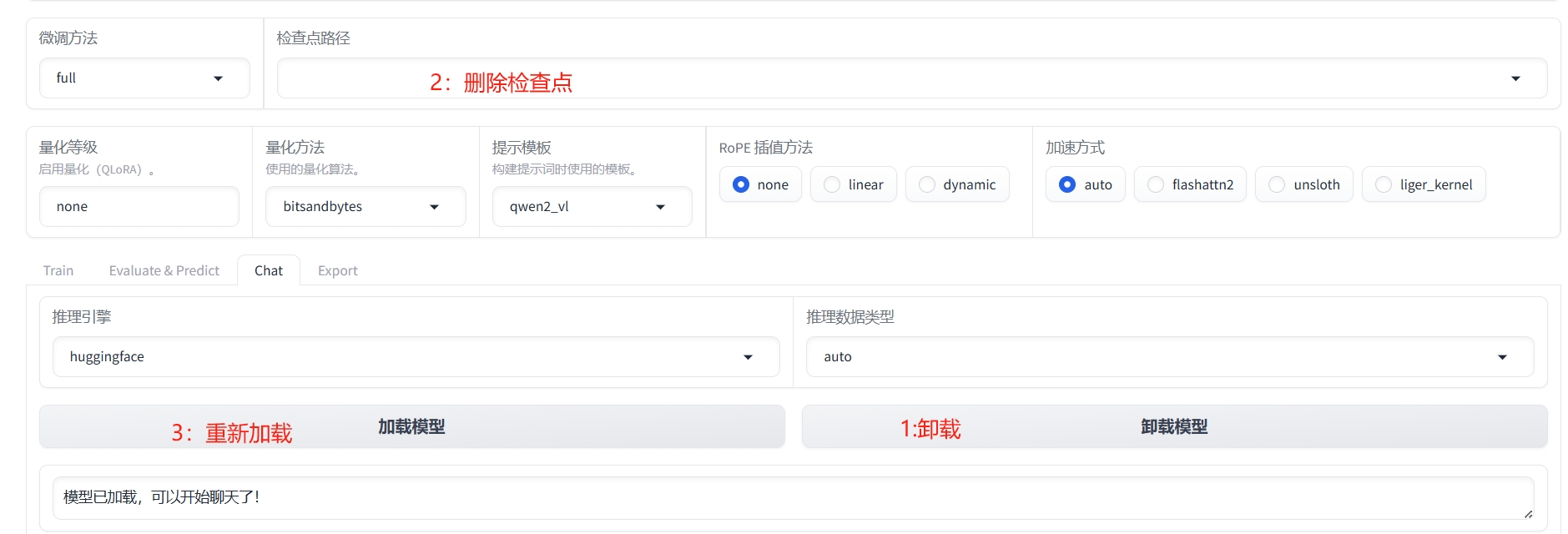Enable flashattn2 acceleration

[1156, 184]
